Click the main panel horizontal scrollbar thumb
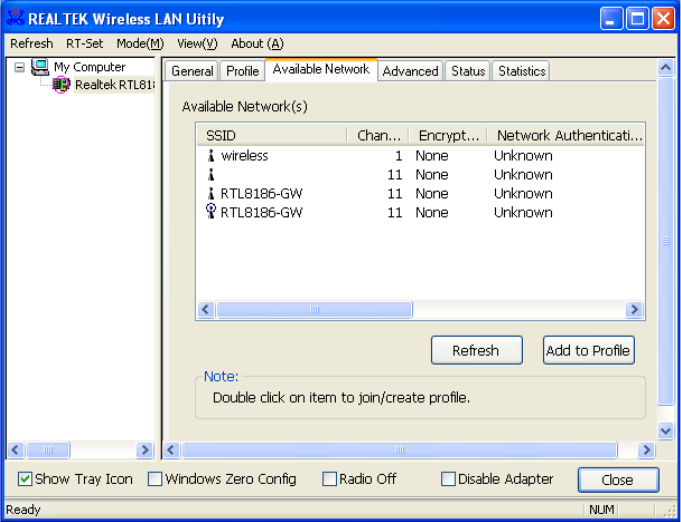 pos(400,450)
